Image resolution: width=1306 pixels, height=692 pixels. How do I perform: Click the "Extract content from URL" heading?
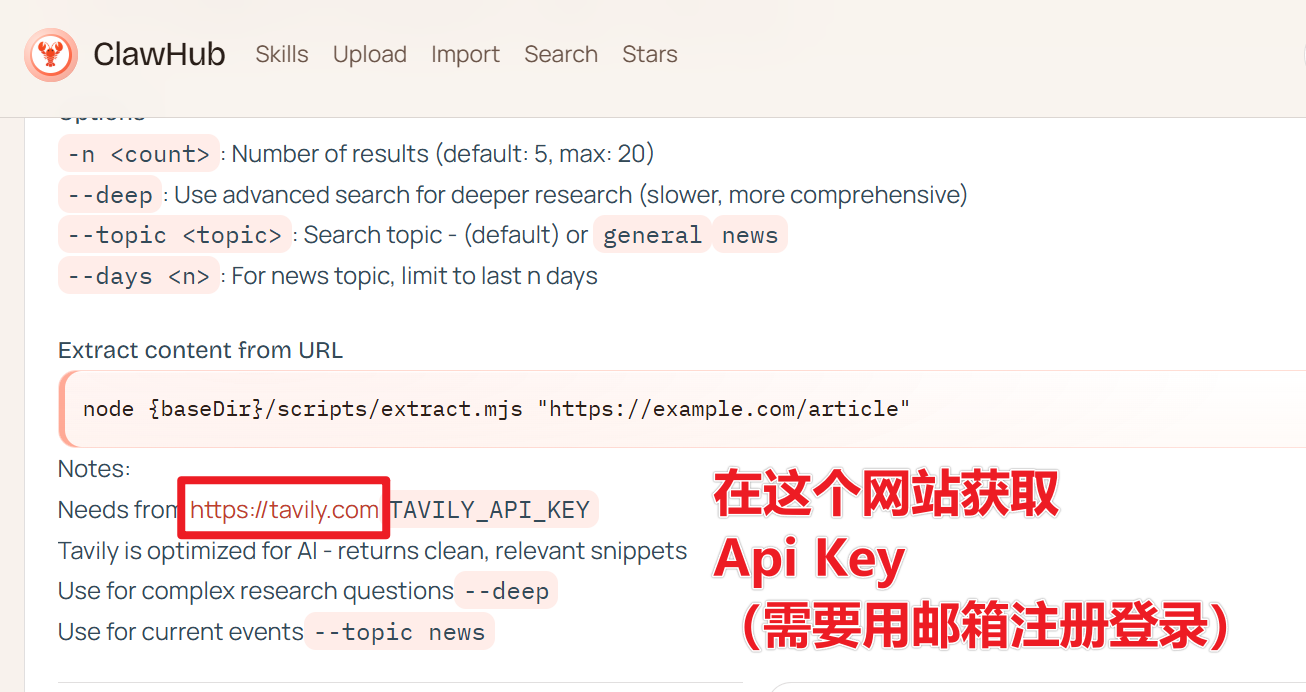click(x=200, y=350)
